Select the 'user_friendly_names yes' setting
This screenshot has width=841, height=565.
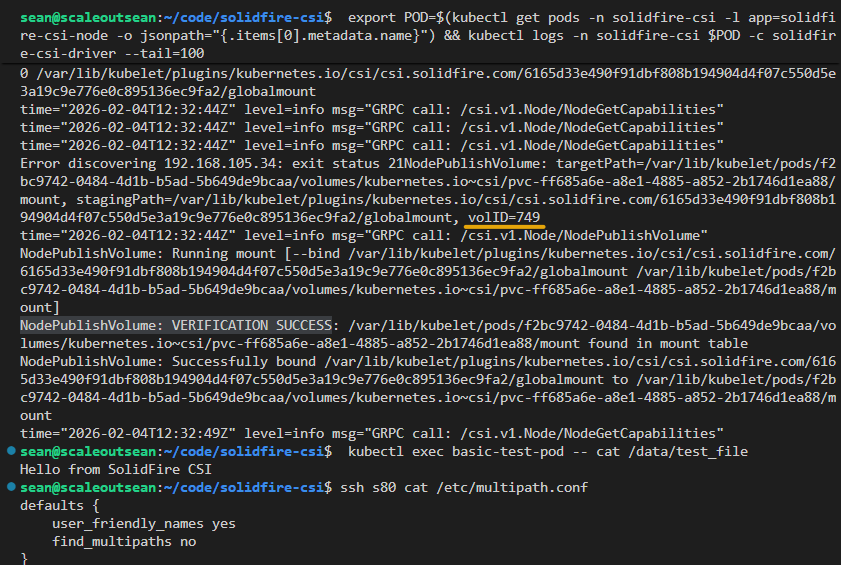tap(144, 524)
